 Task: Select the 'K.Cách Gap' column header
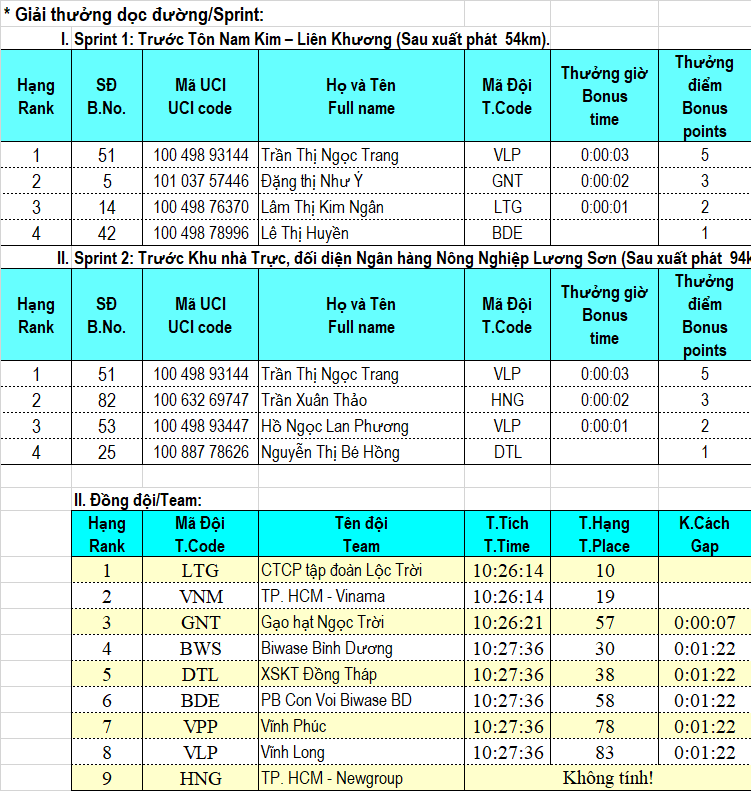coord(704,534)
